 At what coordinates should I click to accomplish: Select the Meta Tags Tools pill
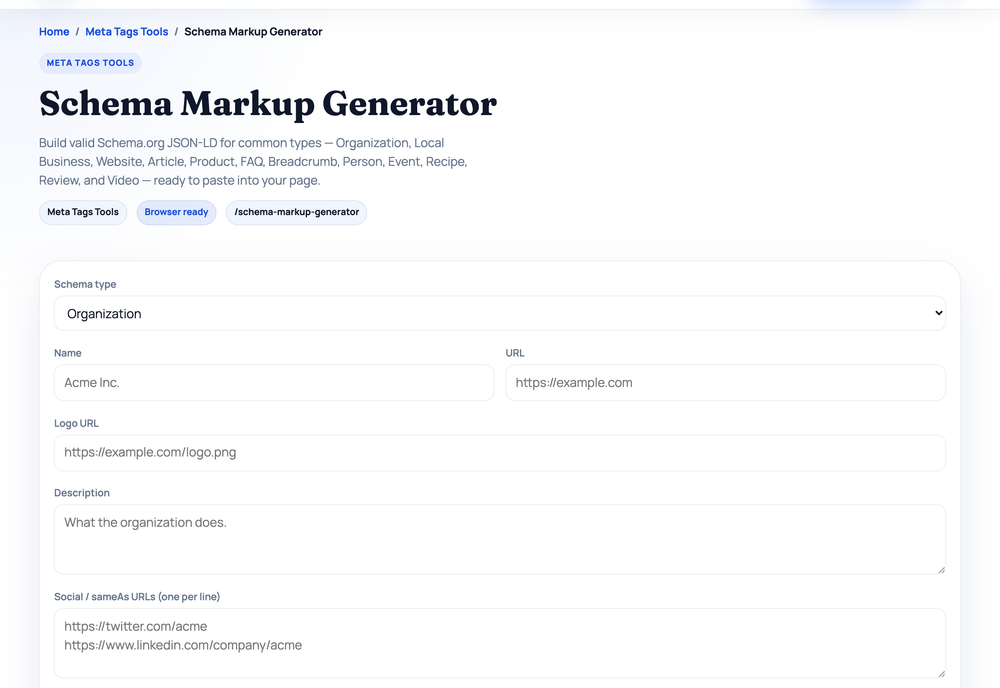(83, 212)
